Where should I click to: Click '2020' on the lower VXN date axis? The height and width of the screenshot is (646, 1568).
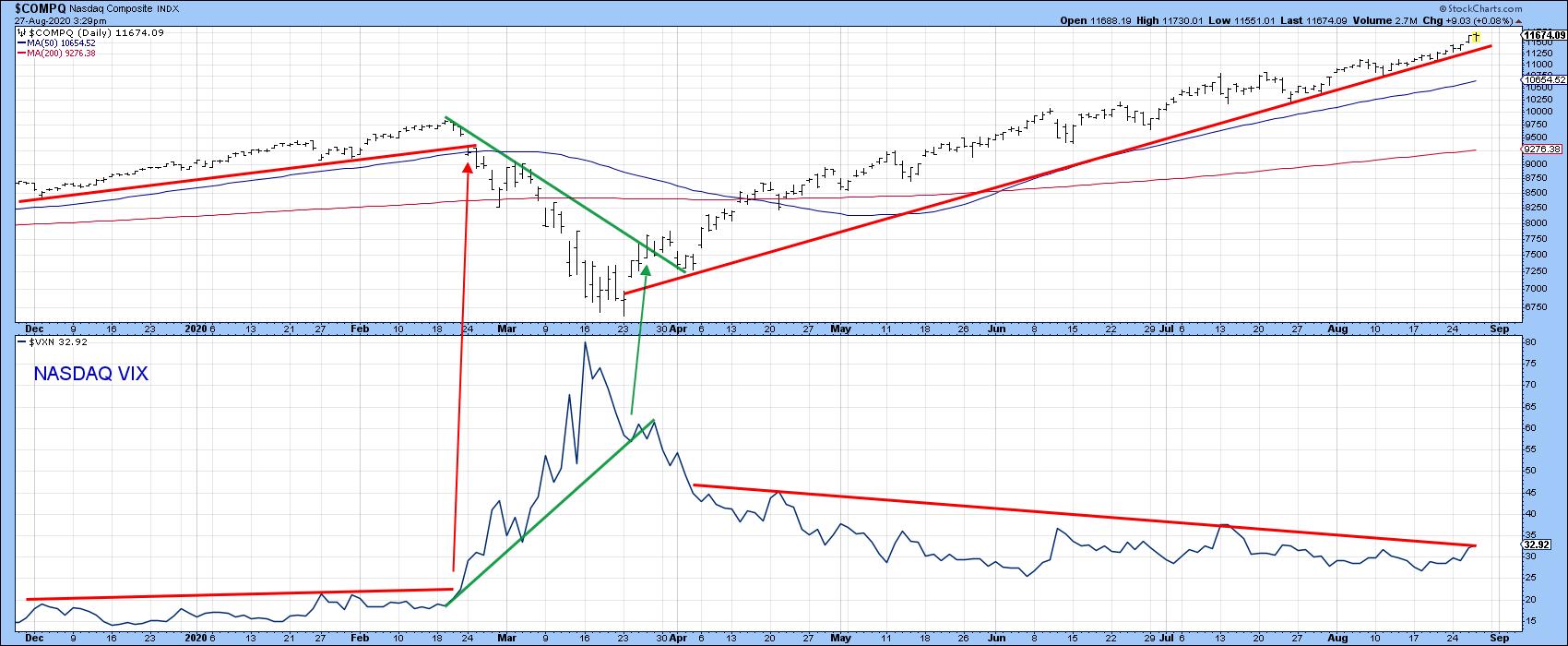pos(196,637)
